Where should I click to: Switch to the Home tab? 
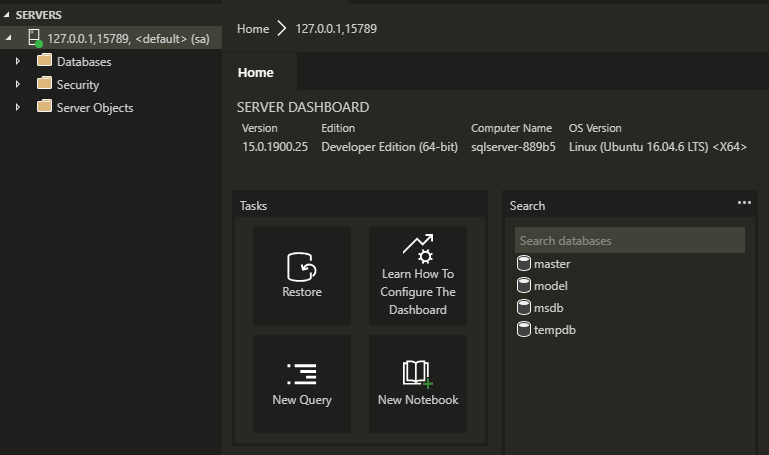click(x=256, y=72)
